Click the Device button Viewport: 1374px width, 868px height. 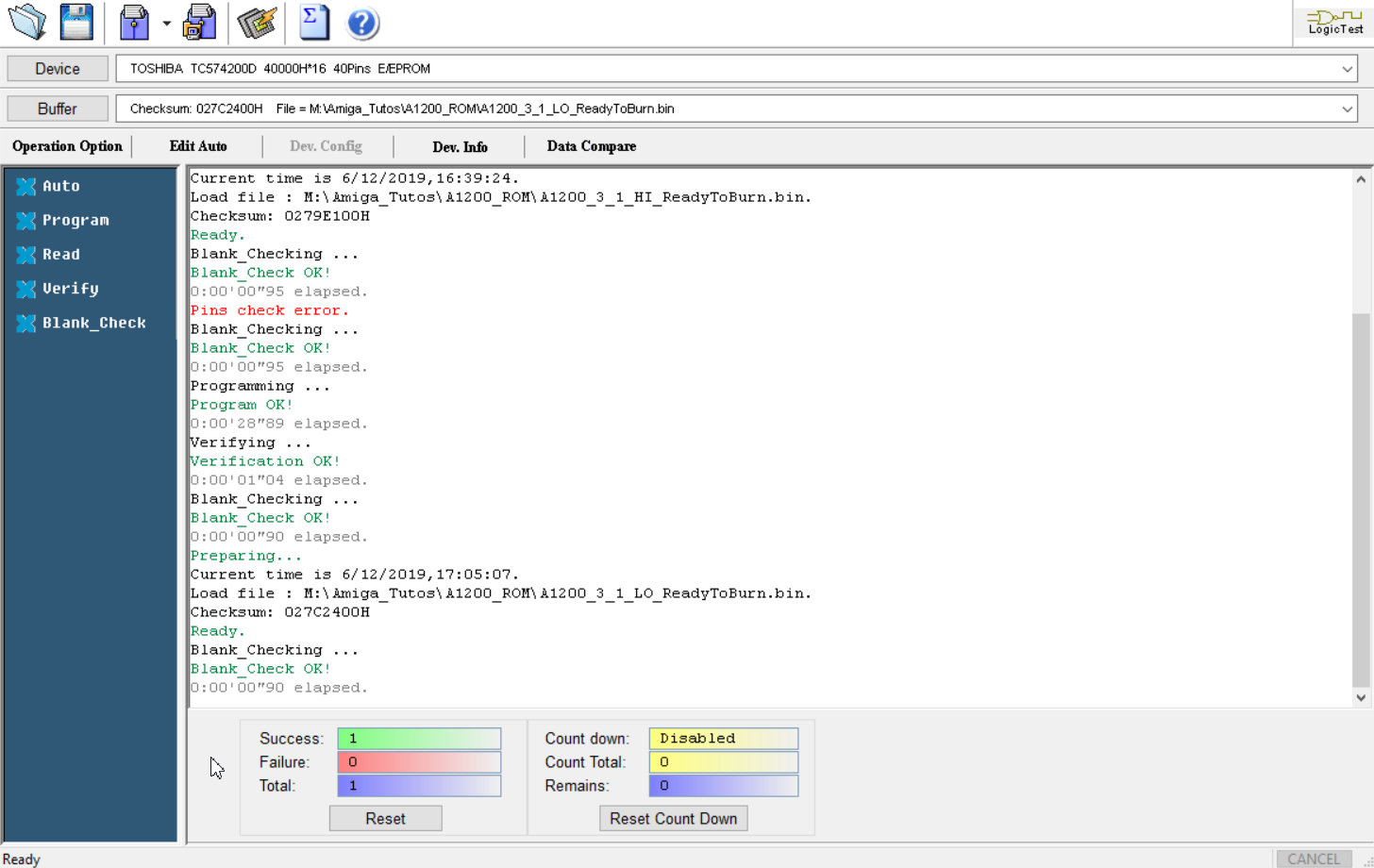click(x=58, y=69)
